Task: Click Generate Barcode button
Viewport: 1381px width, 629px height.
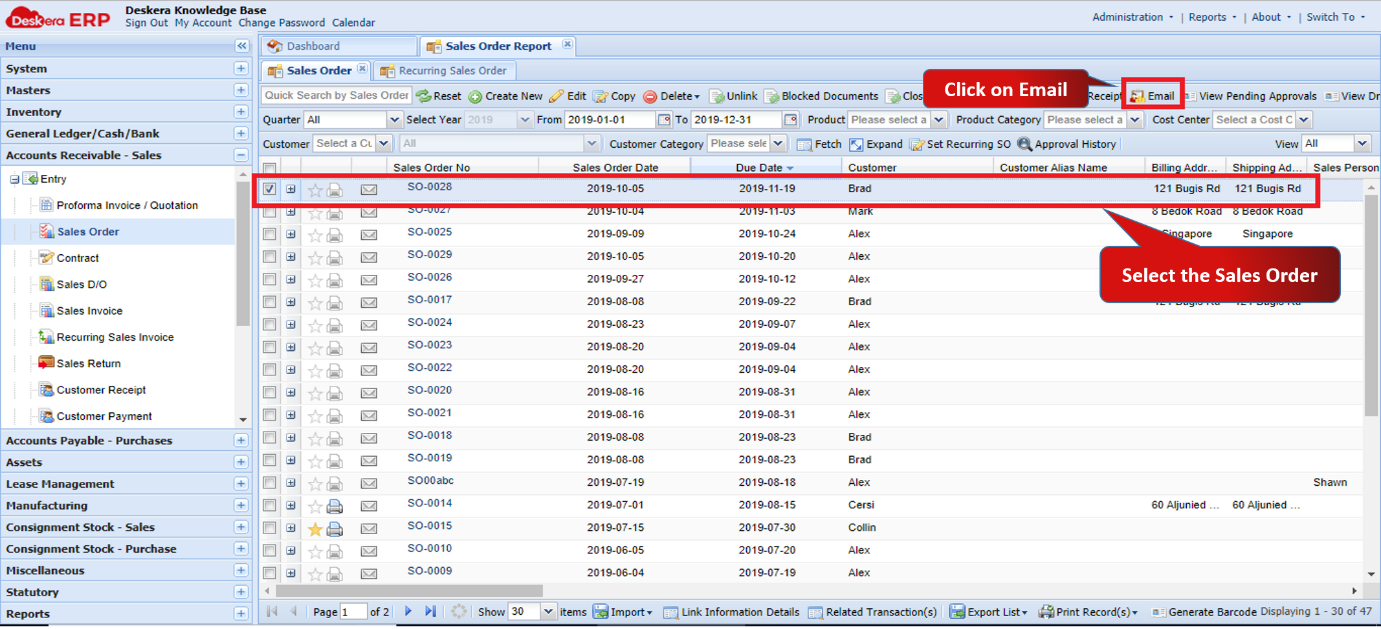Action: pos(1204,612)
